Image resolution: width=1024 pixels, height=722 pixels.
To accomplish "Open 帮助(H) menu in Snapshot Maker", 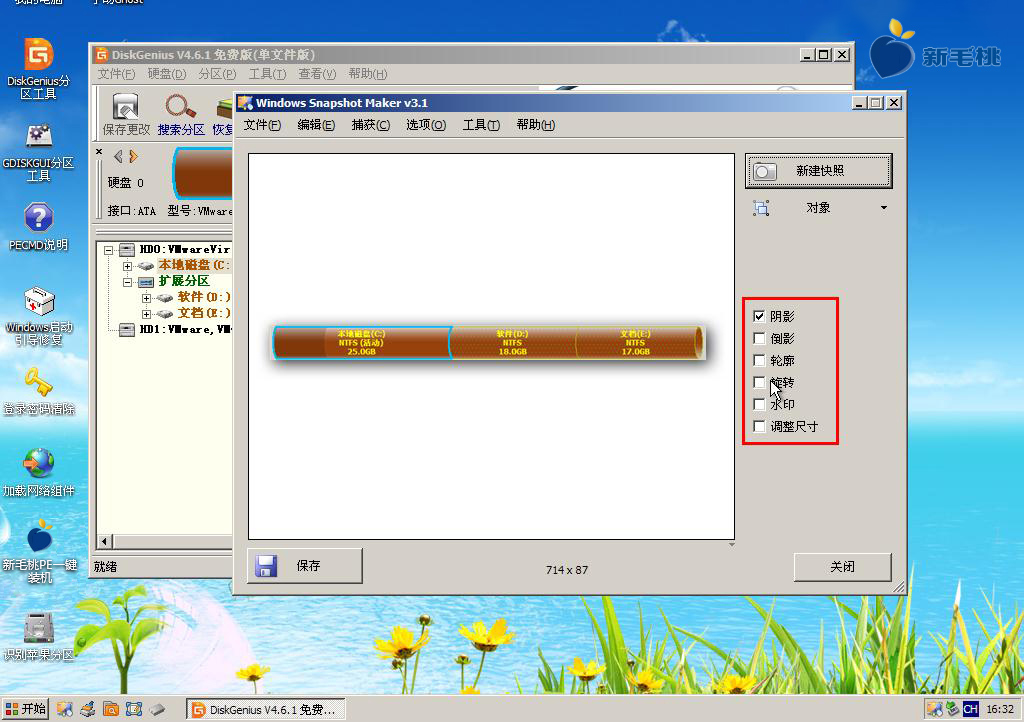I will tap(536, 125).
